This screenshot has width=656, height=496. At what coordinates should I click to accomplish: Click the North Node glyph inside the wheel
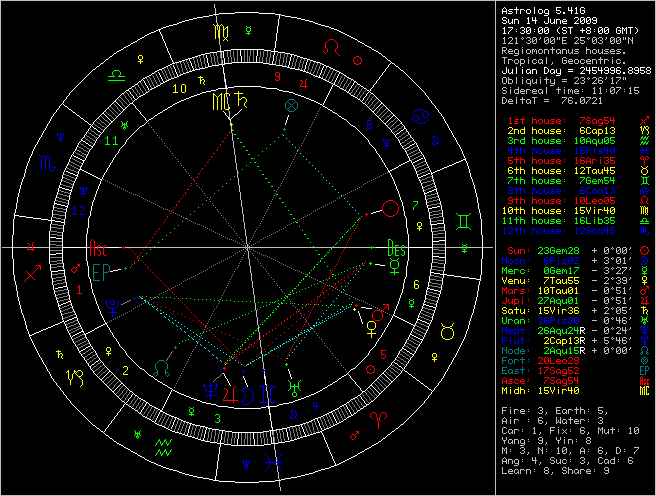pyautogui.click(x=163, y=367)
